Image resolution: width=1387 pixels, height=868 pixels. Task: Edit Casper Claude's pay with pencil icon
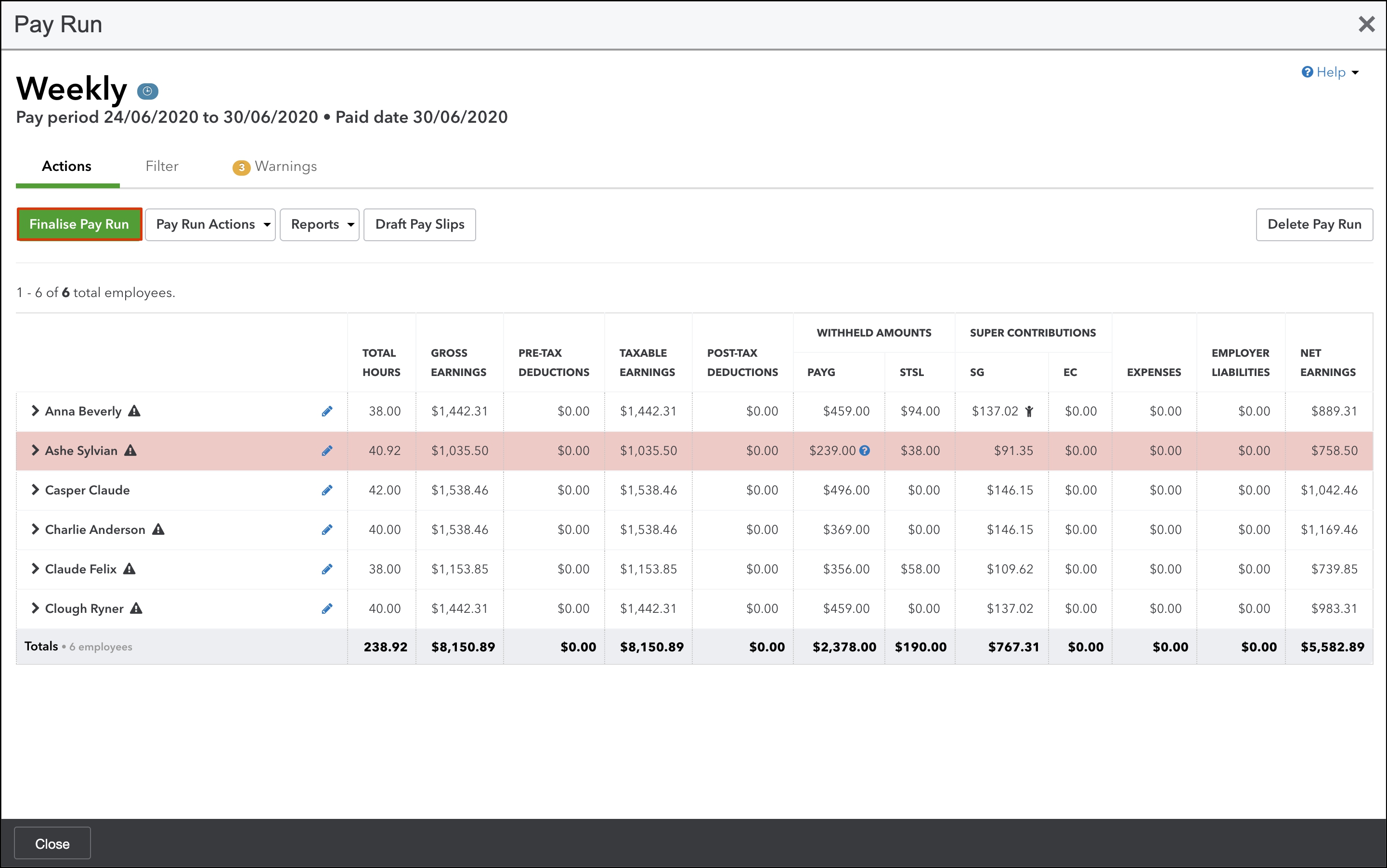(x=327, y=490)
